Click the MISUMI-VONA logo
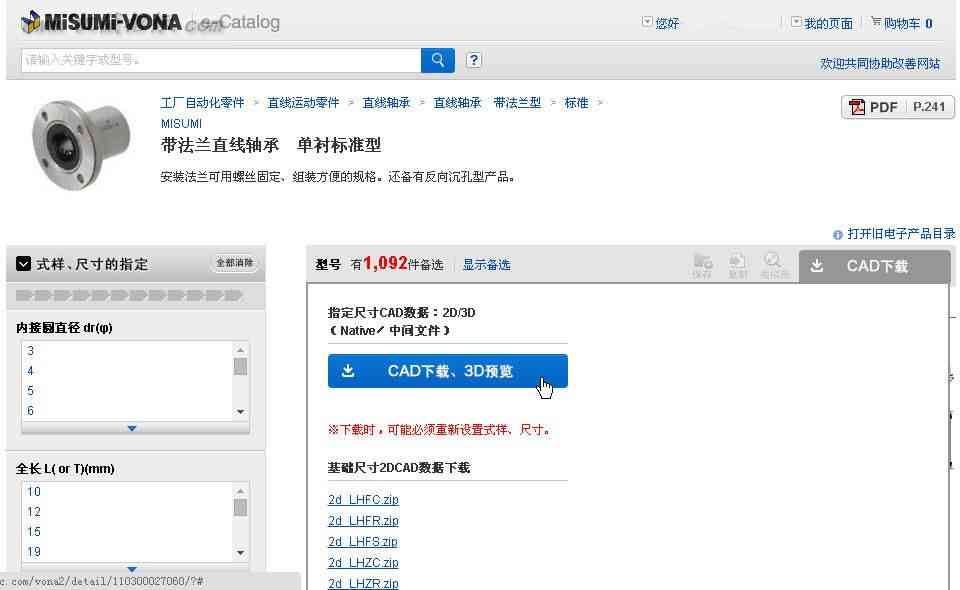 [x=101, y=23]
